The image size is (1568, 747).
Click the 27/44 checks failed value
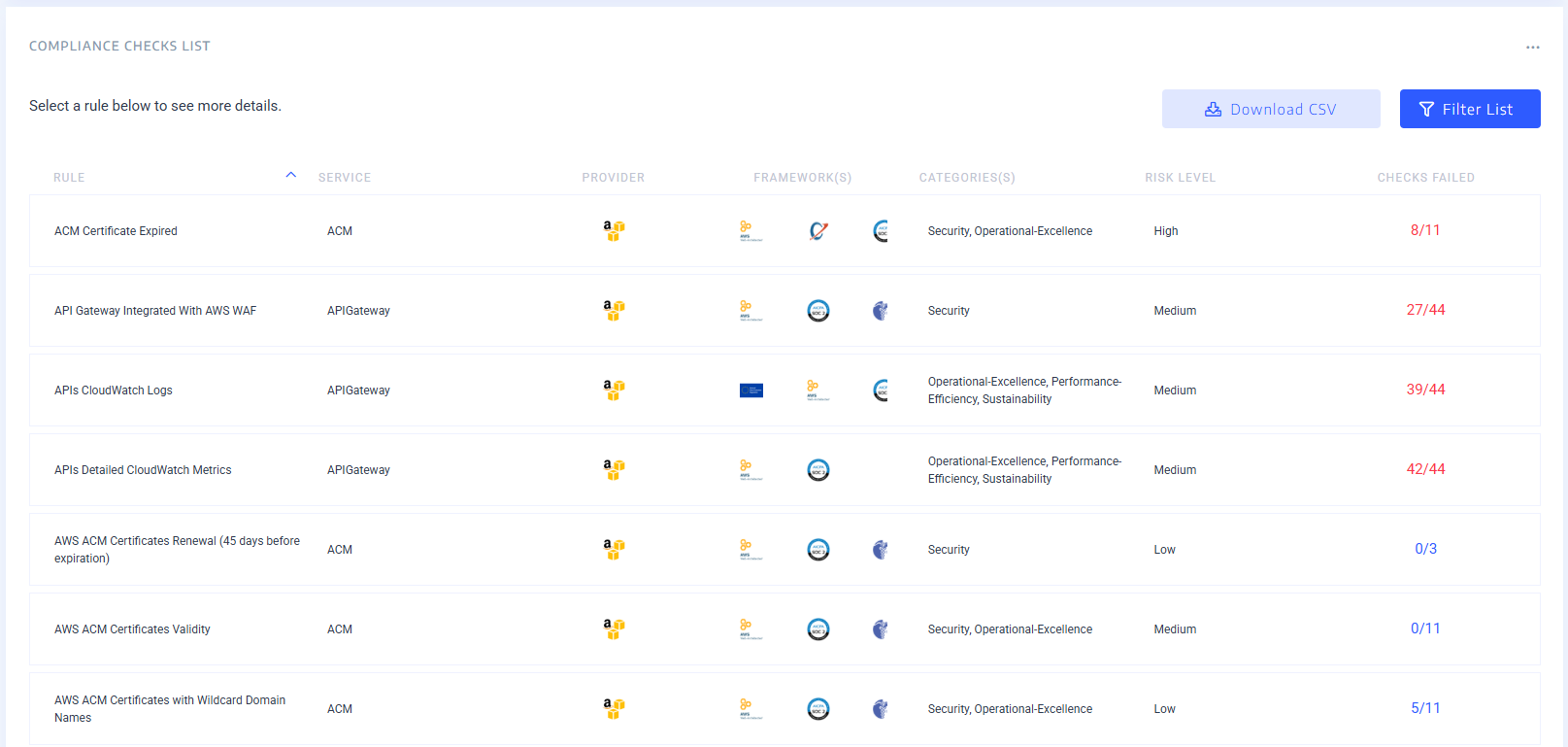coord(1425,310)
